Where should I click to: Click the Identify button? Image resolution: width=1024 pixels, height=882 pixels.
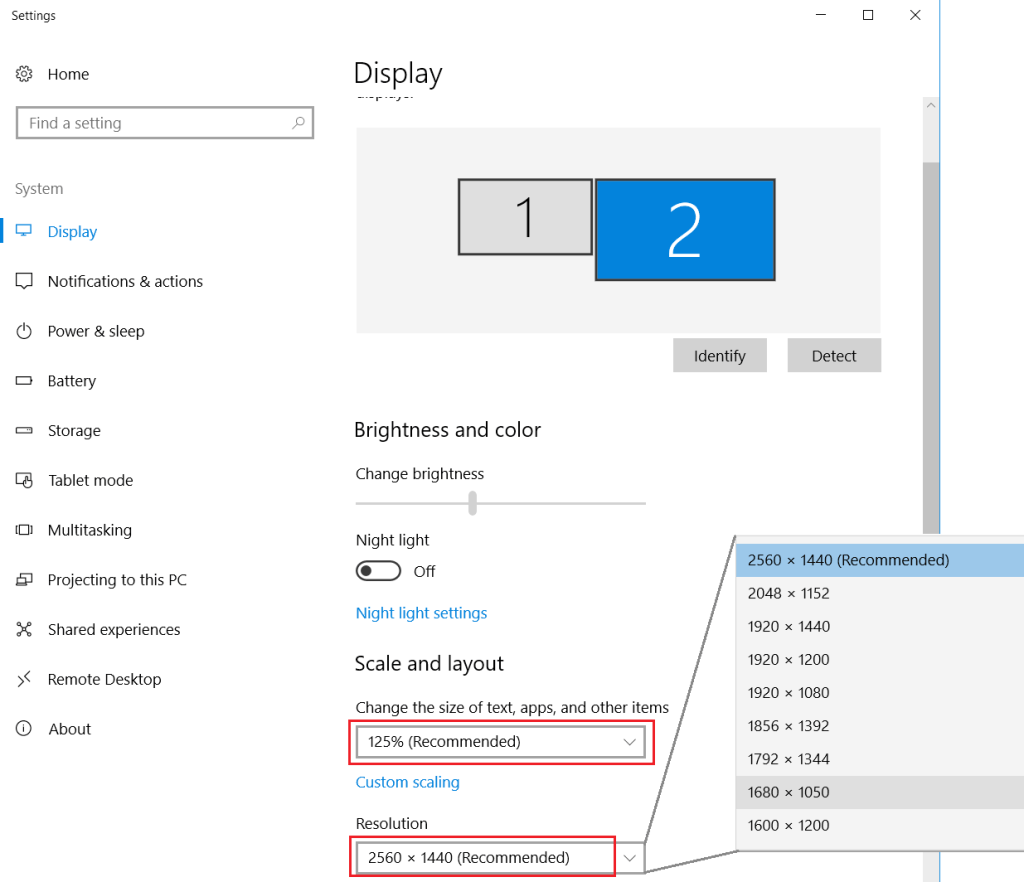click(720, 355)
